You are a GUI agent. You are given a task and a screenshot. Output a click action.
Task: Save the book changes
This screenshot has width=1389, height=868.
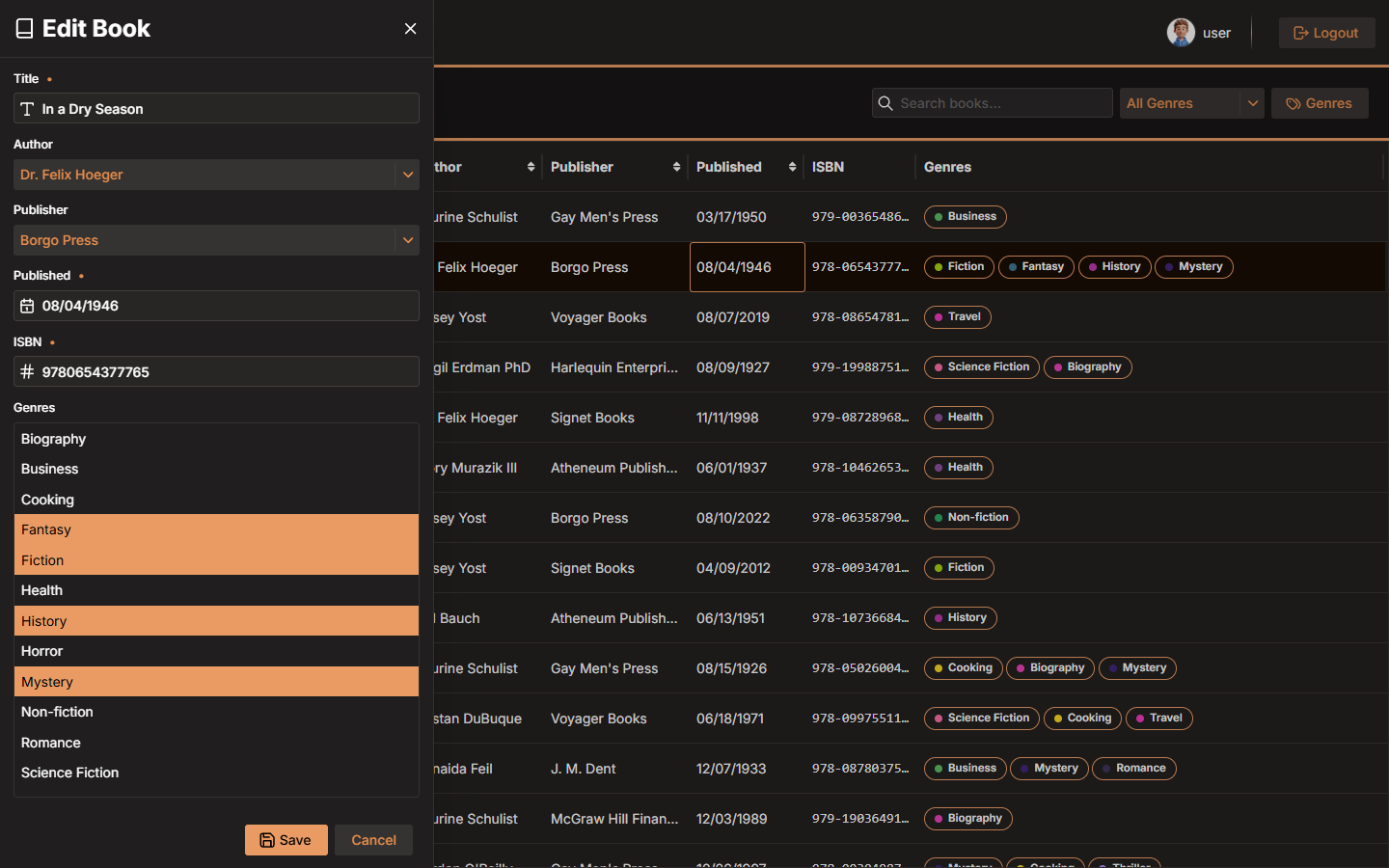pos(286,840)
